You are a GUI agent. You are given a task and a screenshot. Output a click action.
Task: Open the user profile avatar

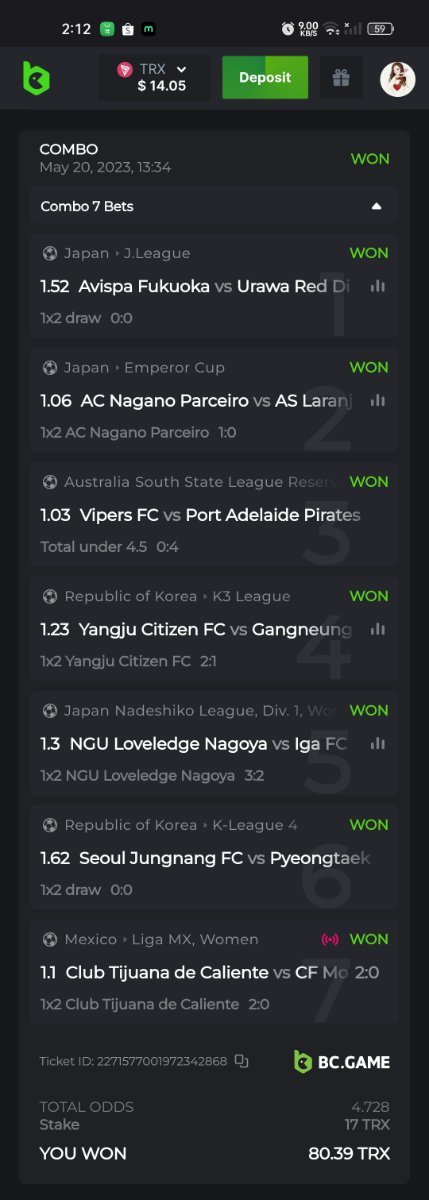pyautogui.click(x=397, y=78)
